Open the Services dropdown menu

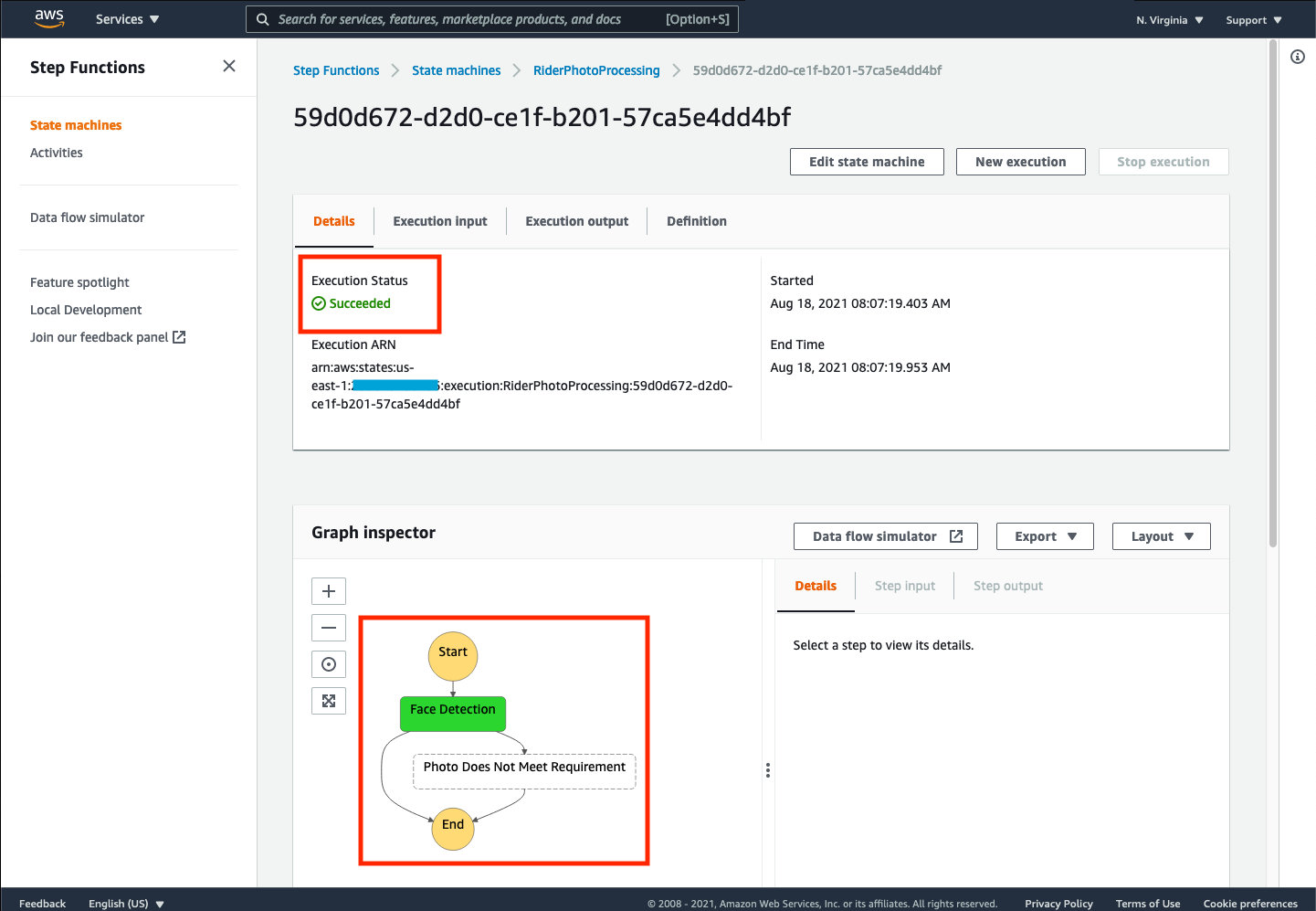[127, 19]
